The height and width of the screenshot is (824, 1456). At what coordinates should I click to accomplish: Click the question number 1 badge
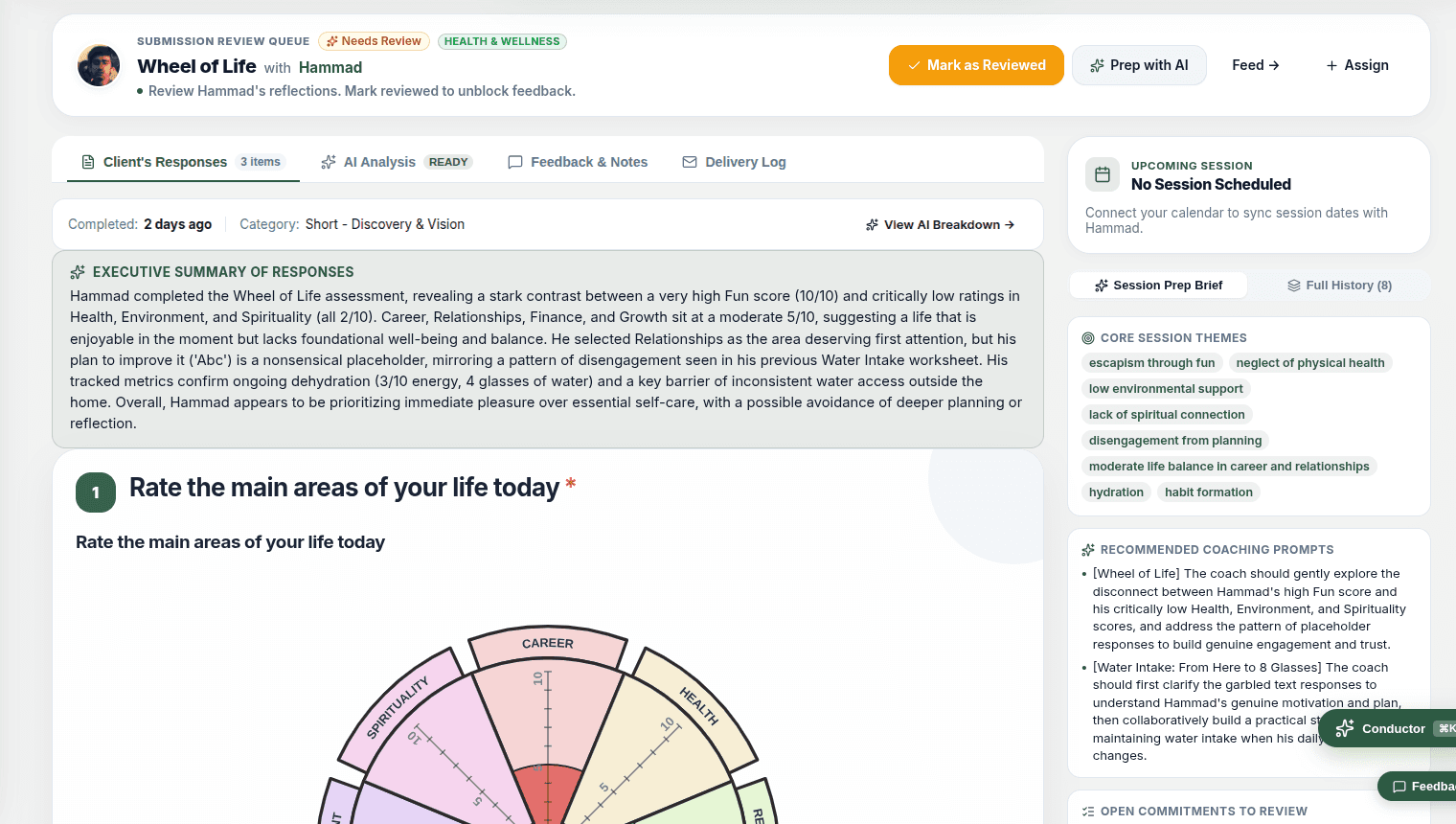96,492
